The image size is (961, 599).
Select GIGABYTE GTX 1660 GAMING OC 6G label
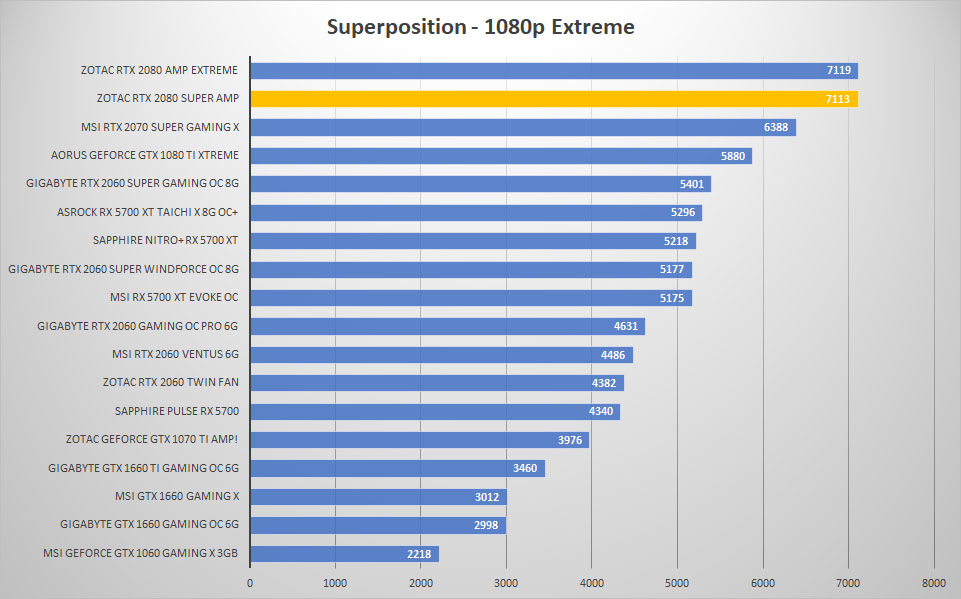coord(150,524)
